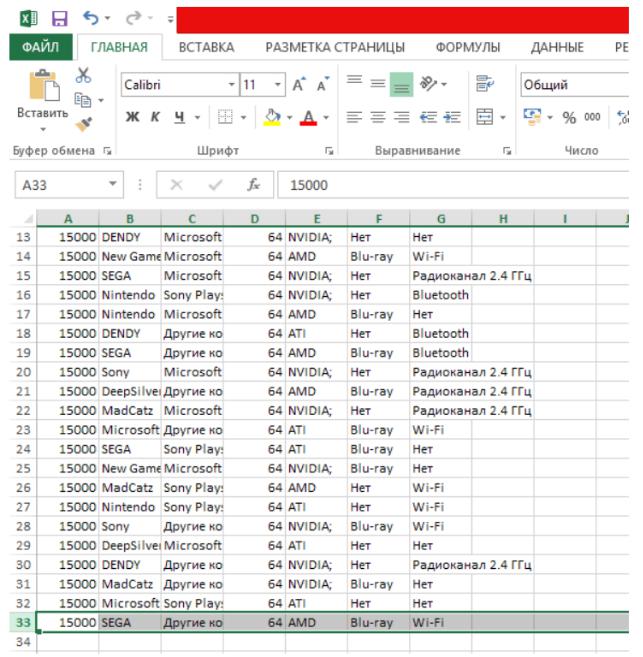Select row 20 header
The width and height of the screenshot is (643, 657).
point(23,372)
